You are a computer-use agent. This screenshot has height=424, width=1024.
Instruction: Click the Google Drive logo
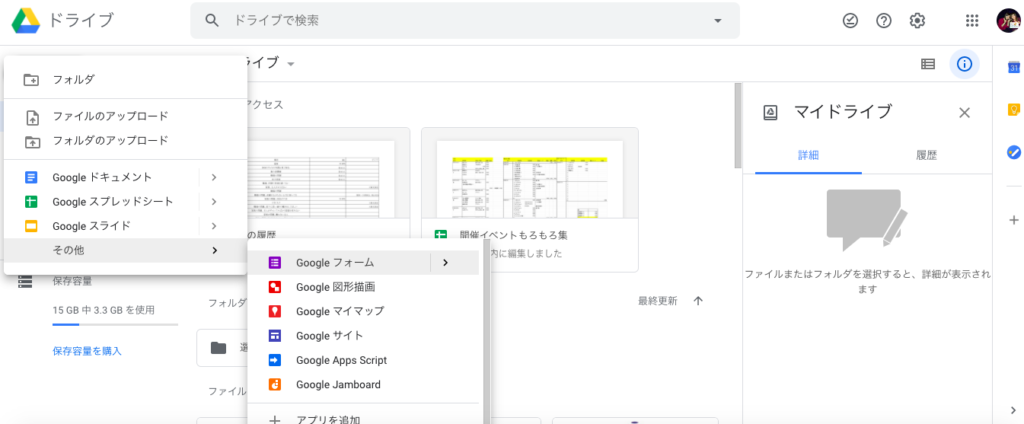[x=26, y=21]
